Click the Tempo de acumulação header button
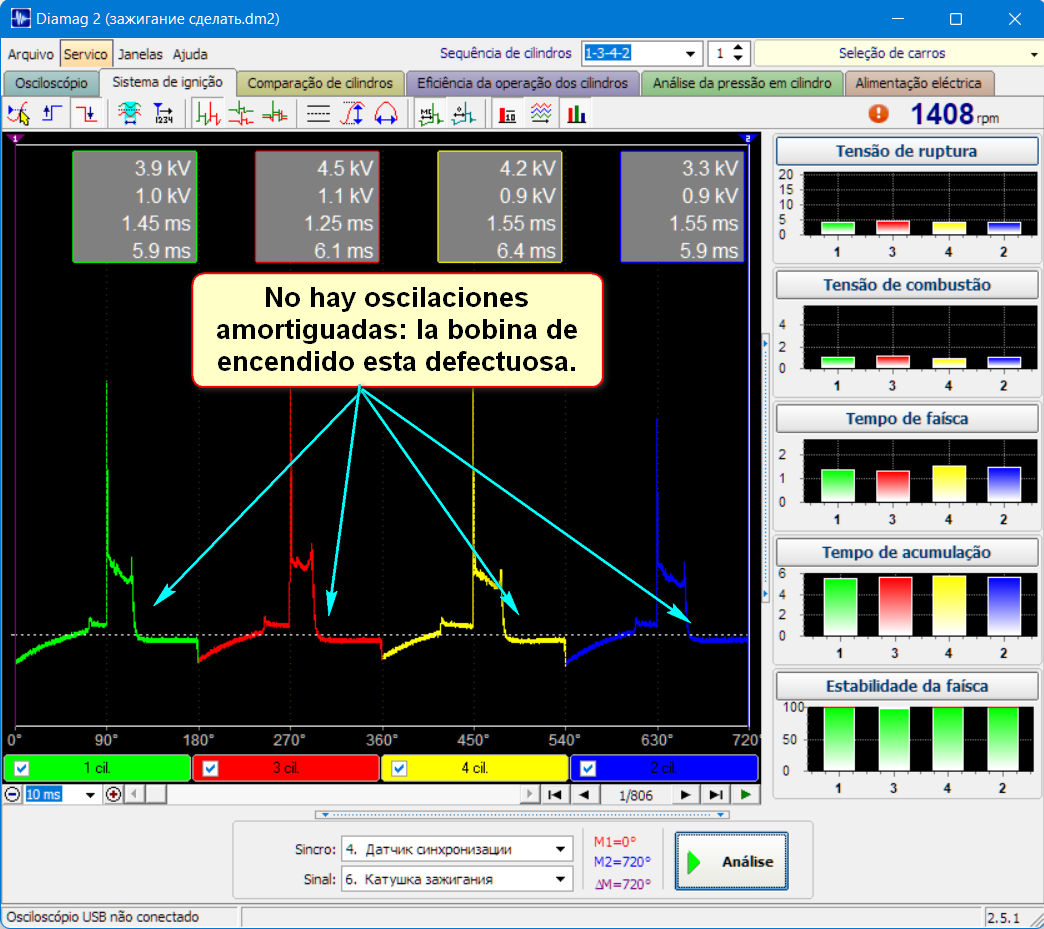 [906, 552]
